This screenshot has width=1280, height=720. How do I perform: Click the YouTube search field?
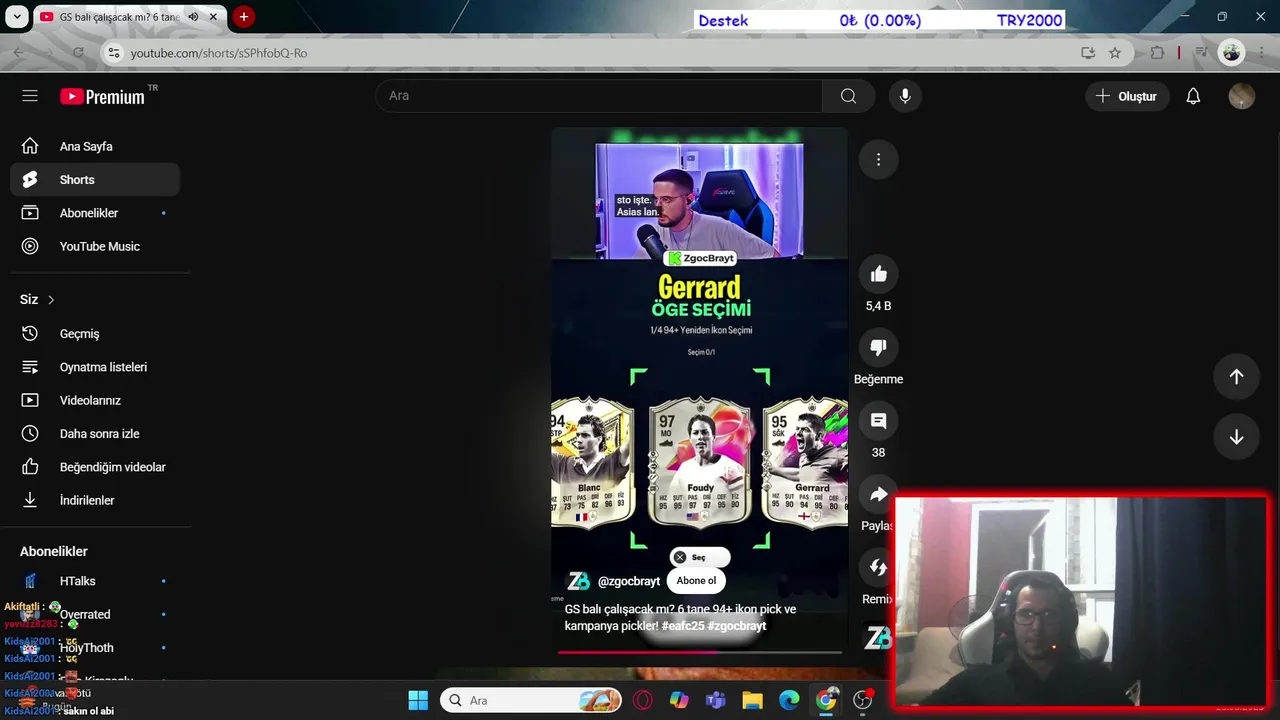[x=599, y=96]
